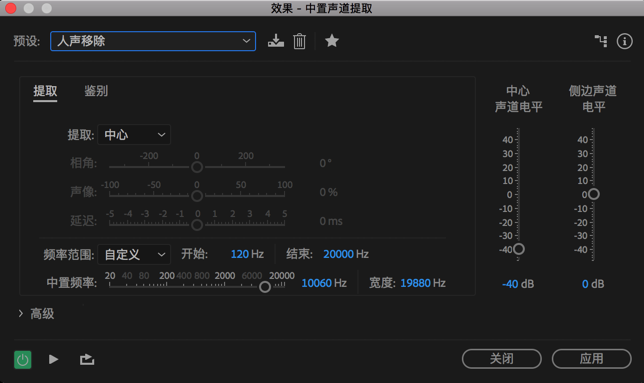Mark preset as favorite with star icon

click(x=332, y=41)
